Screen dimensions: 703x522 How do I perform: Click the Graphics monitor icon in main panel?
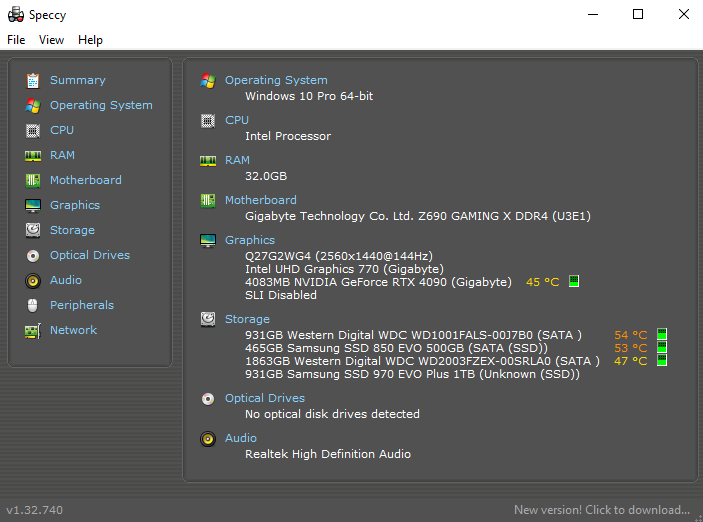click(208, 240)
